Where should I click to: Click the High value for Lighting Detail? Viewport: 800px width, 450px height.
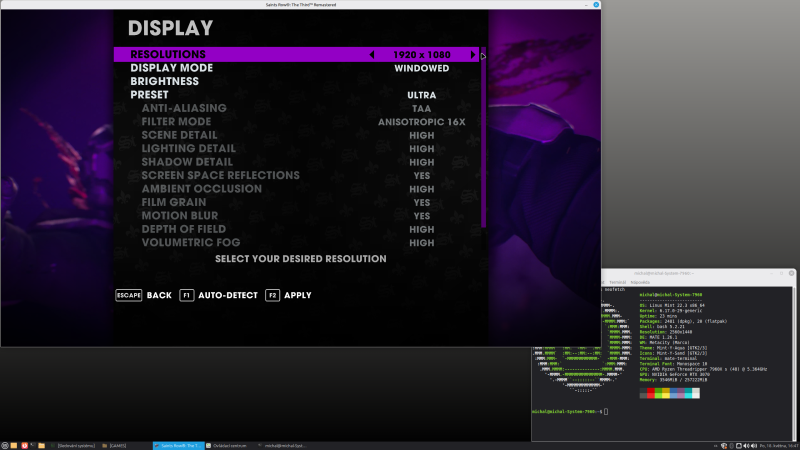click(x=421, y=149)
